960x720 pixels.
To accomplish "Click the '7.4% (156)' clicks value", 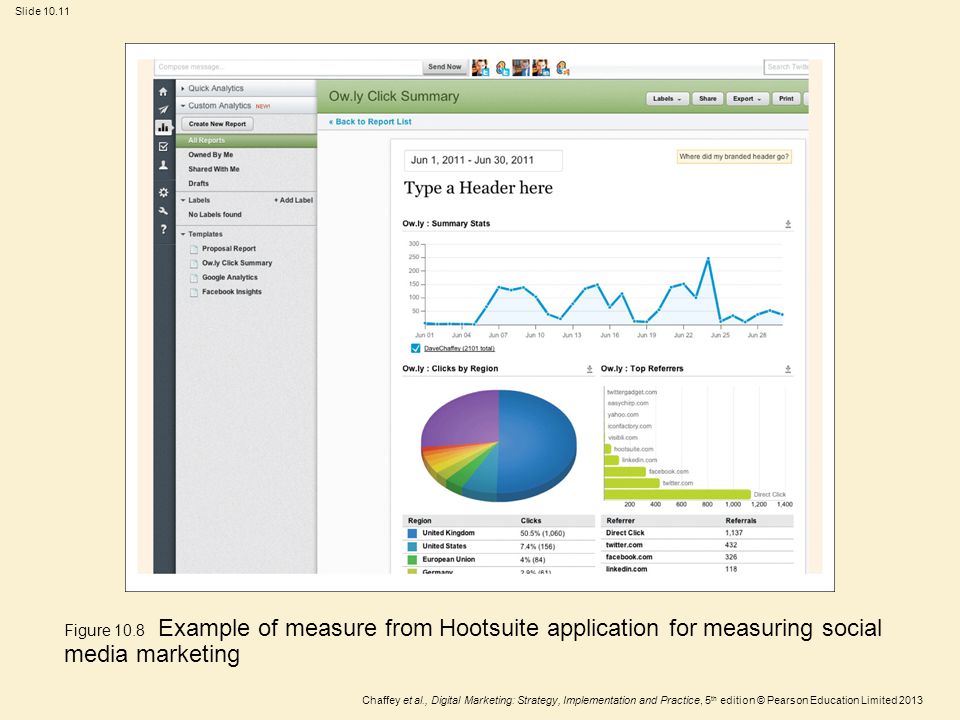I will (538, 546).
